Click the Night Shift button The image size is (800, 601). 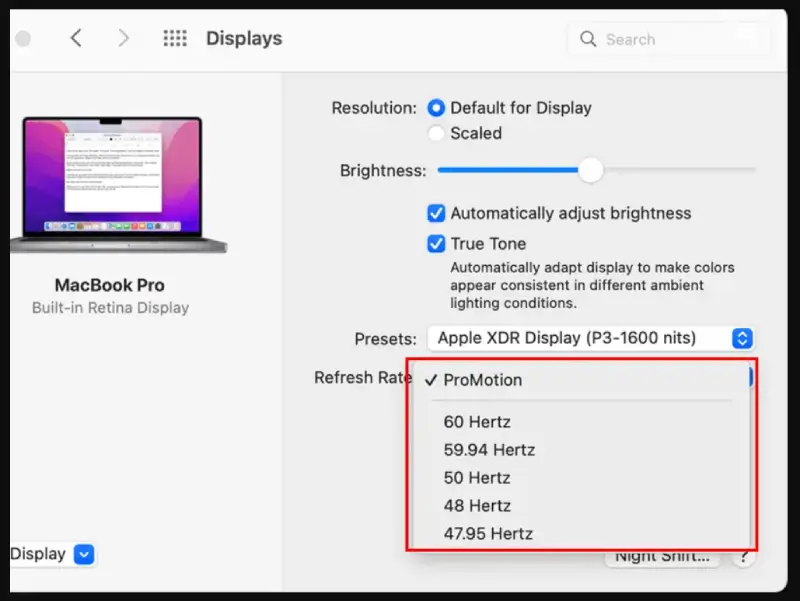tap(662, 558)
